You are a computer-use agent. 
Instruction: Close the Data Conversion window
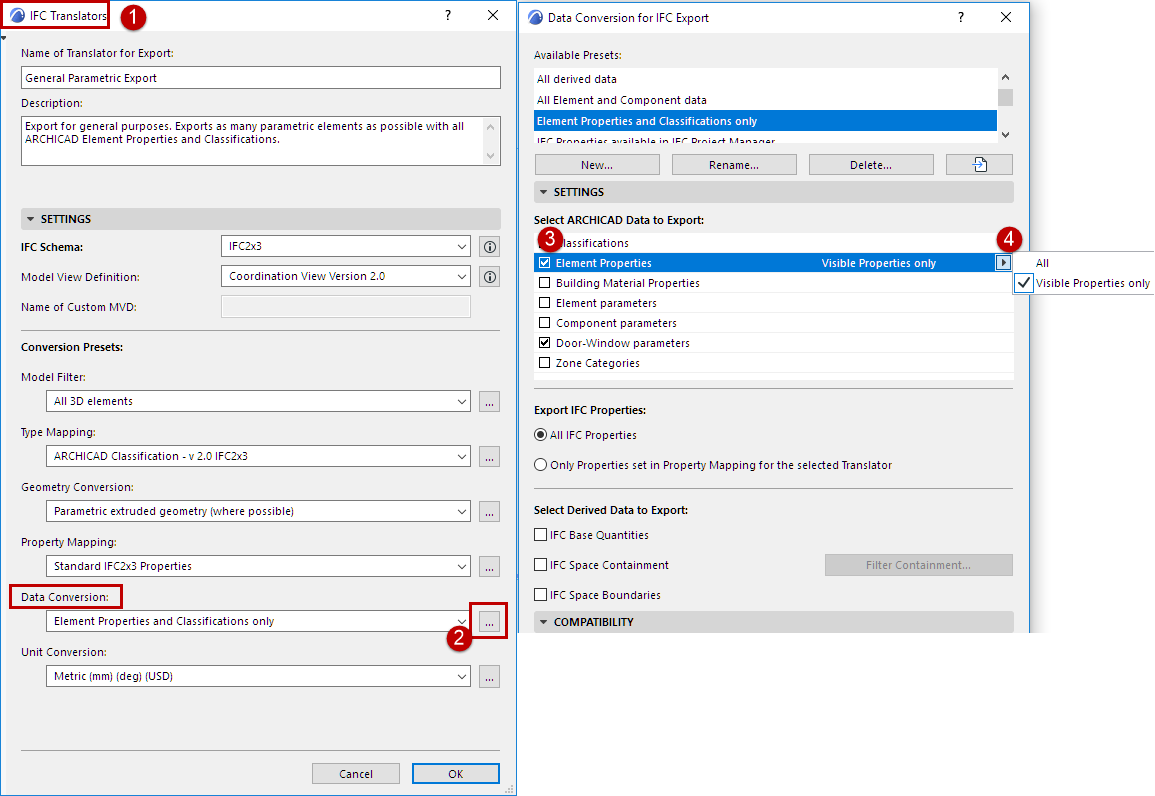(1005, 18)
